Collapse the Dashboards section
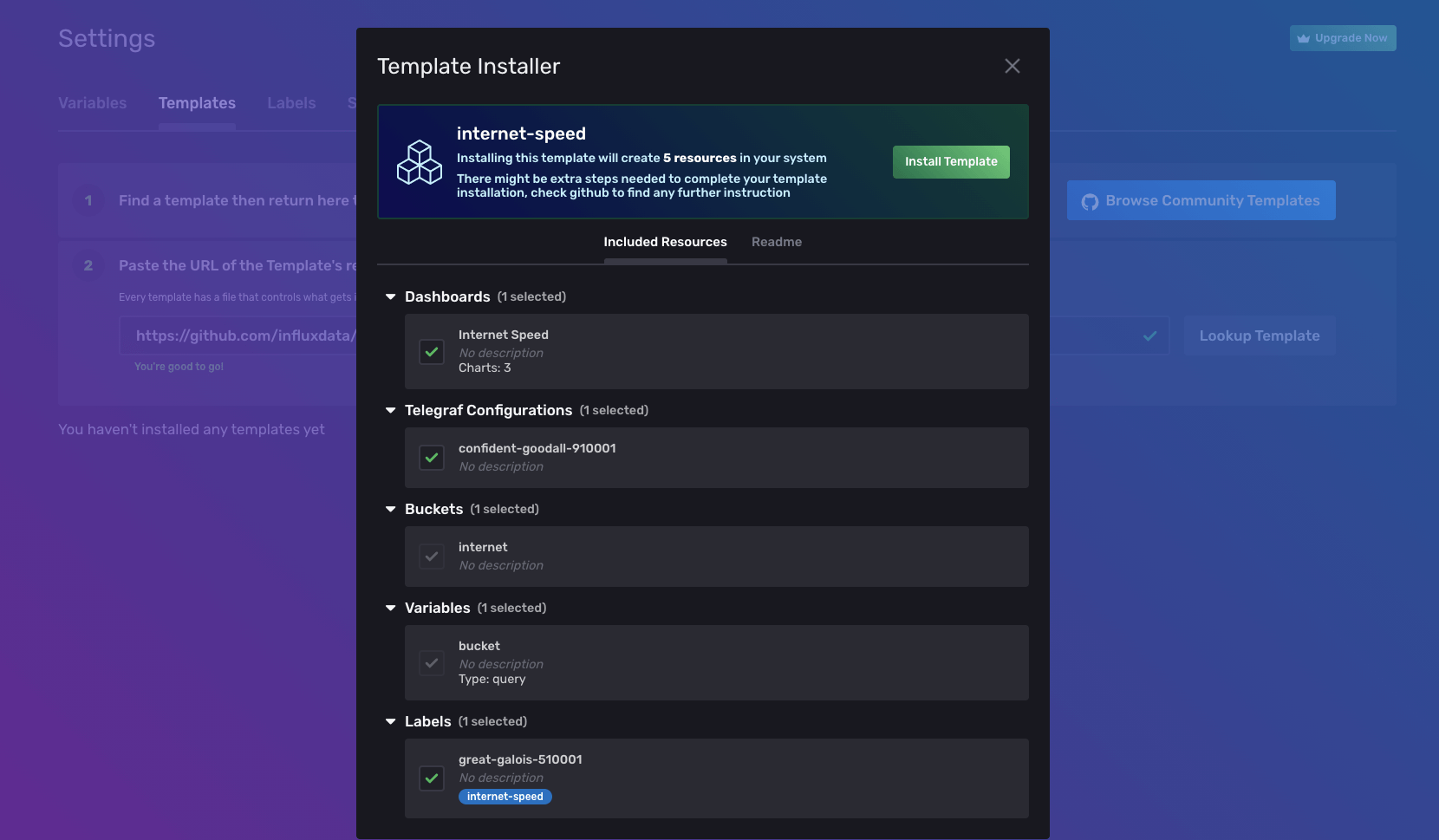The height and width of the screenshot is (840, 1439). [x=389, y=296]
